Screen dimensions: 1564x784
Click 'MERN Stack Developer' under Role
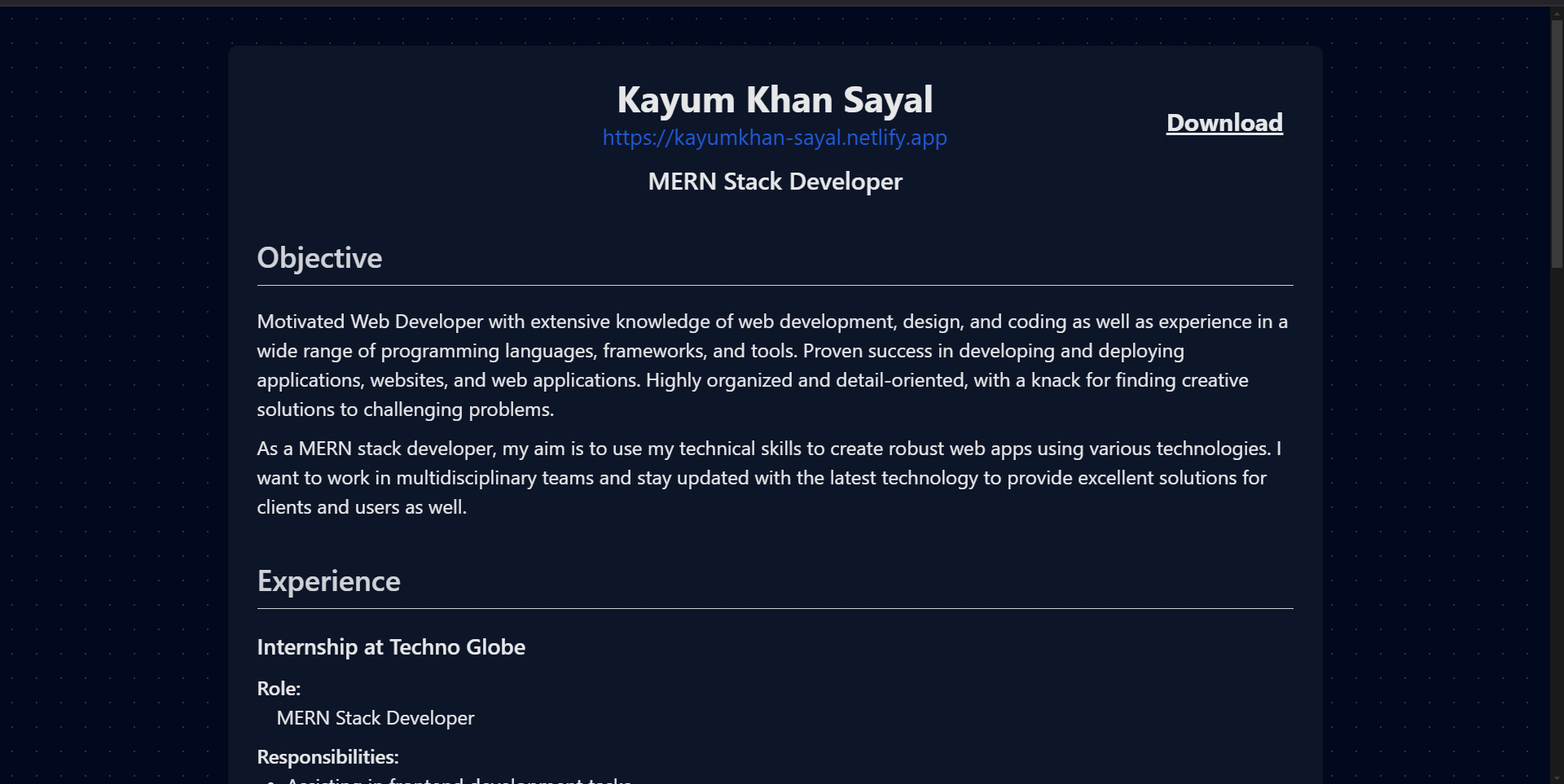point(375,718)
